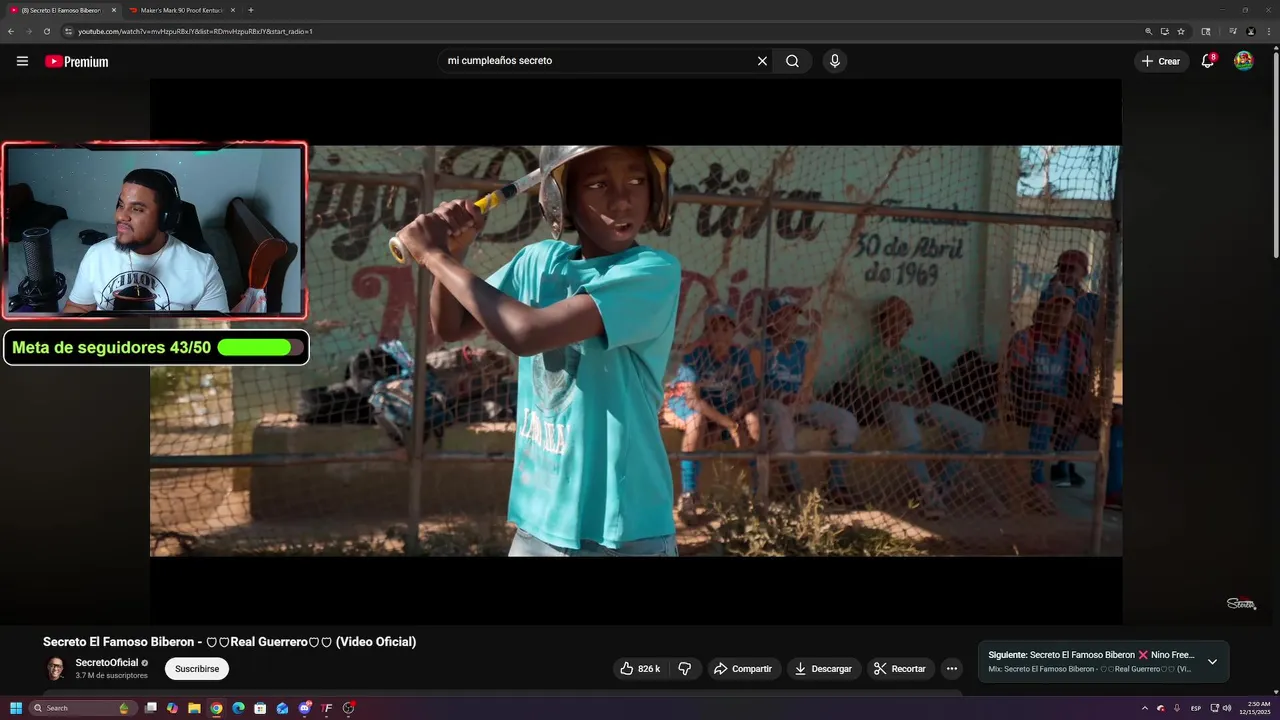
Task: Go back in browser history
Action: pyautogui.click(x=11, y=31)
